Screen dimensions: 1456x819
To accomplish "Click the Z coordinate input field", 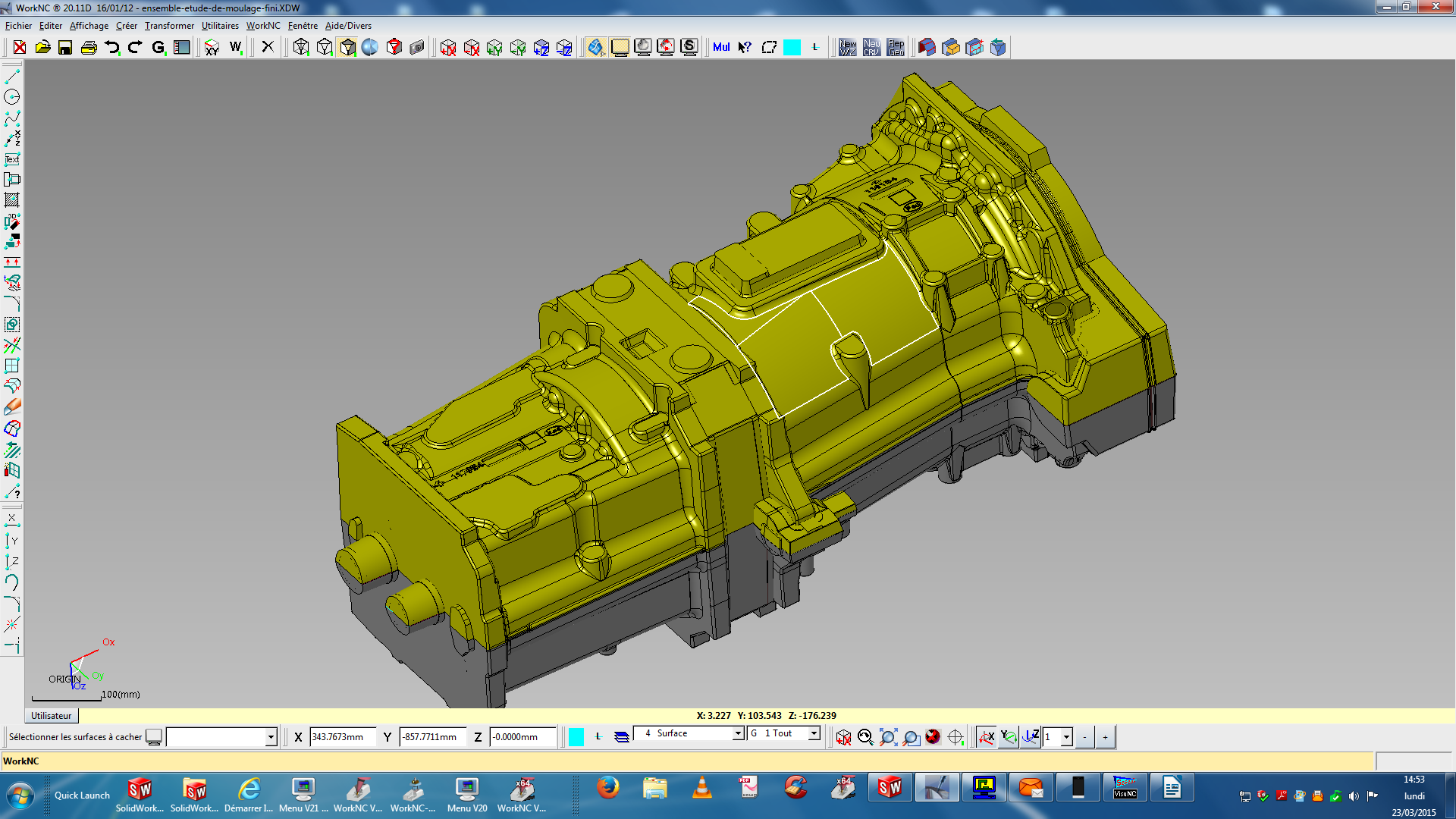I will (x=522, y=737).
